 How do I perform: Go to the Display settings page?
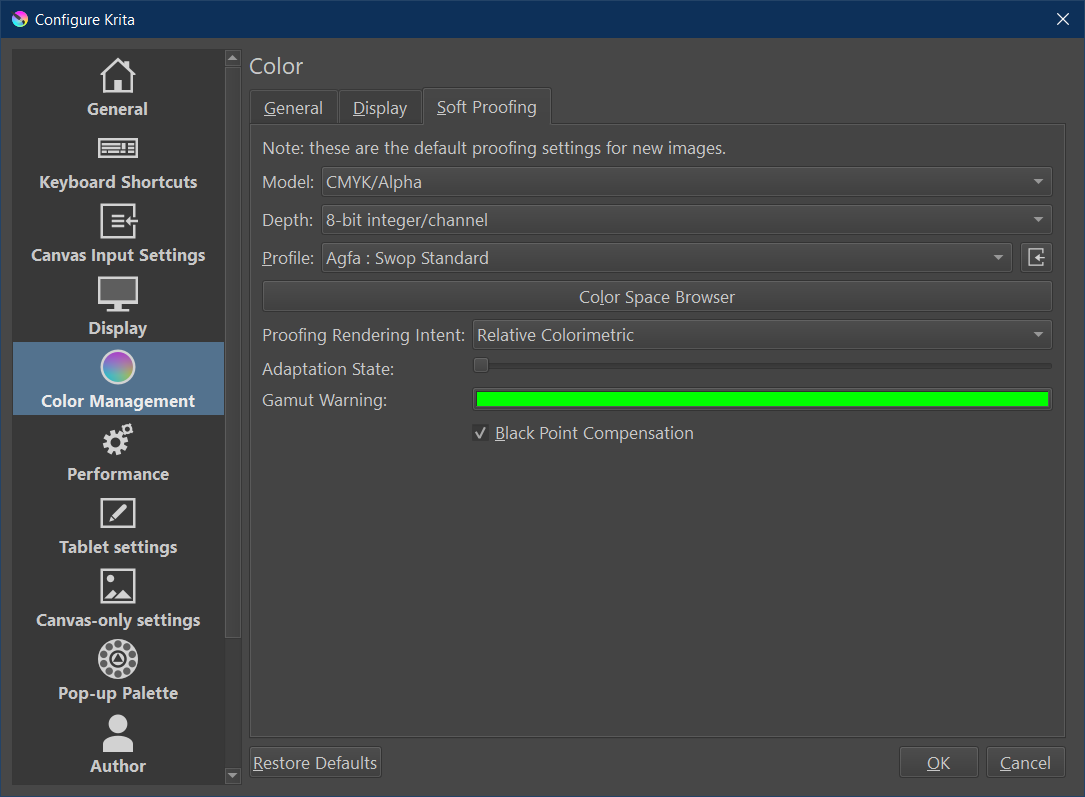118,306
